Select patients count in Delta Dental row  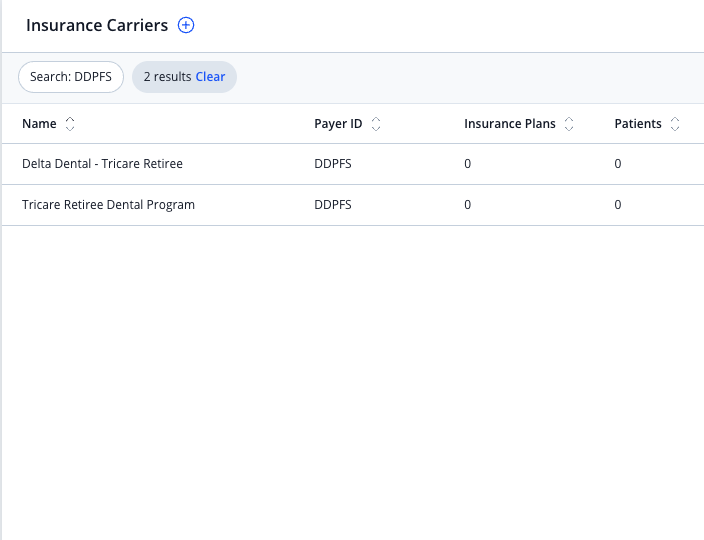(618, 164)
